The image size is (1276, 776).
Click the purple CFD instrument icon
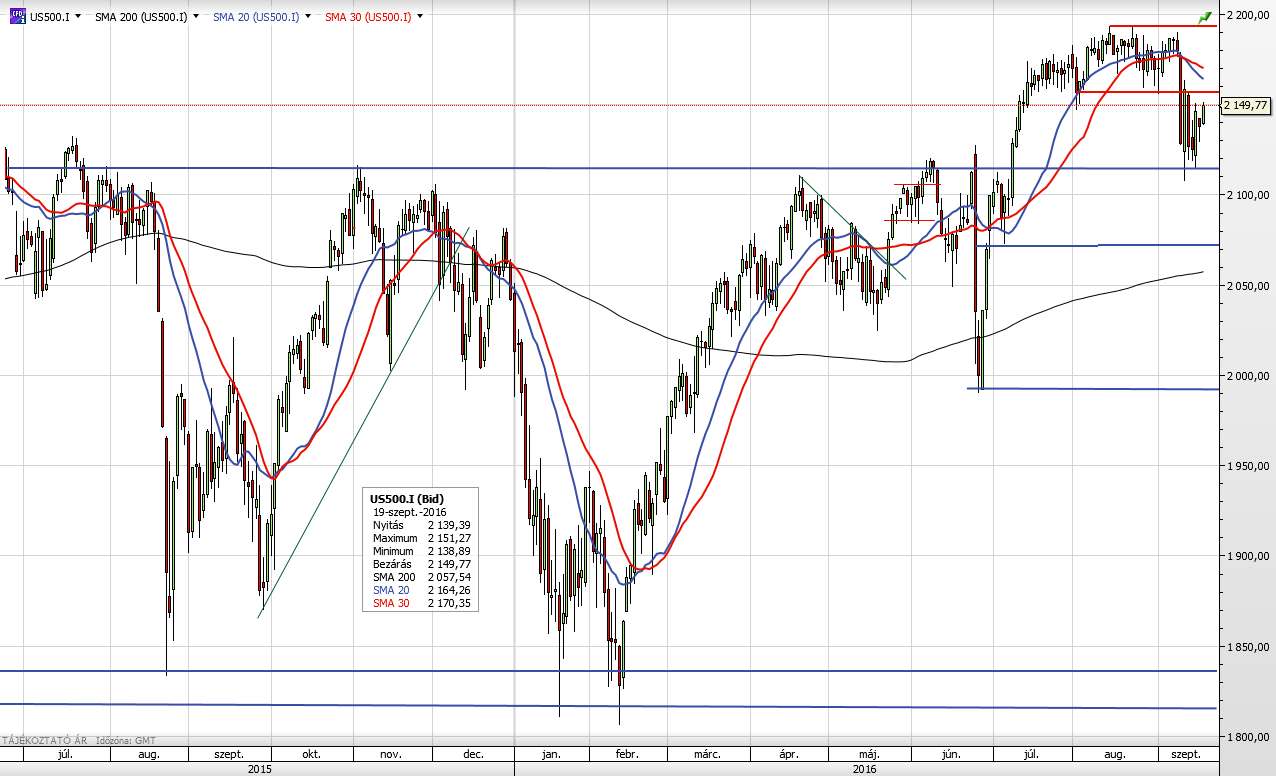[17, 16]
